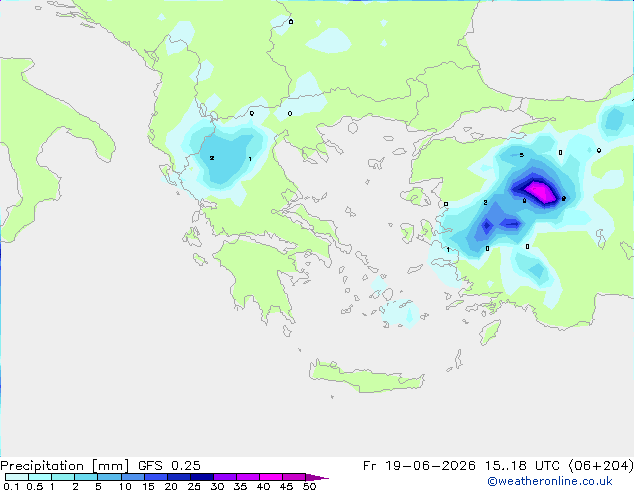Select the 0.5–1 mm legend color box
The height and width of the screenshot is (490, 634).
pyautogui.click(x=40, y=477)
